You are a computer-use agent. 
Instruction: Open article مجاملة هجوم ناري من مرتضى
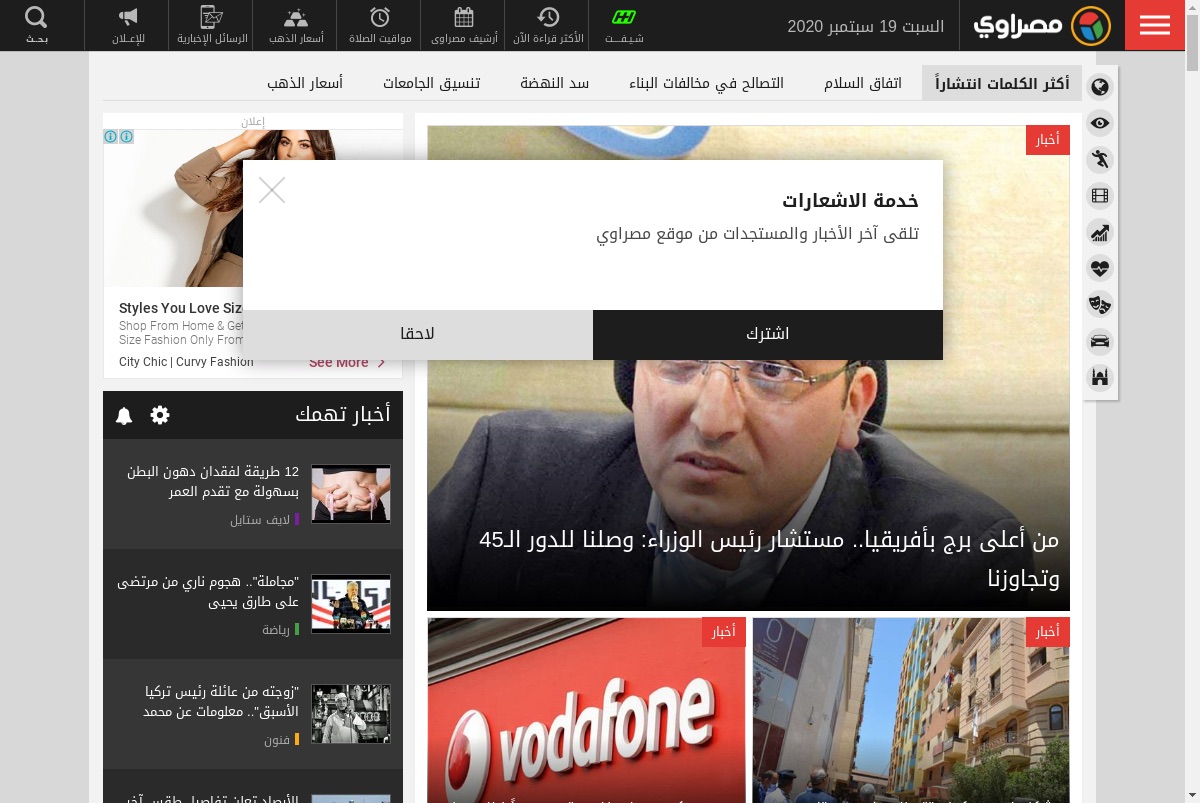coord(209,592)
